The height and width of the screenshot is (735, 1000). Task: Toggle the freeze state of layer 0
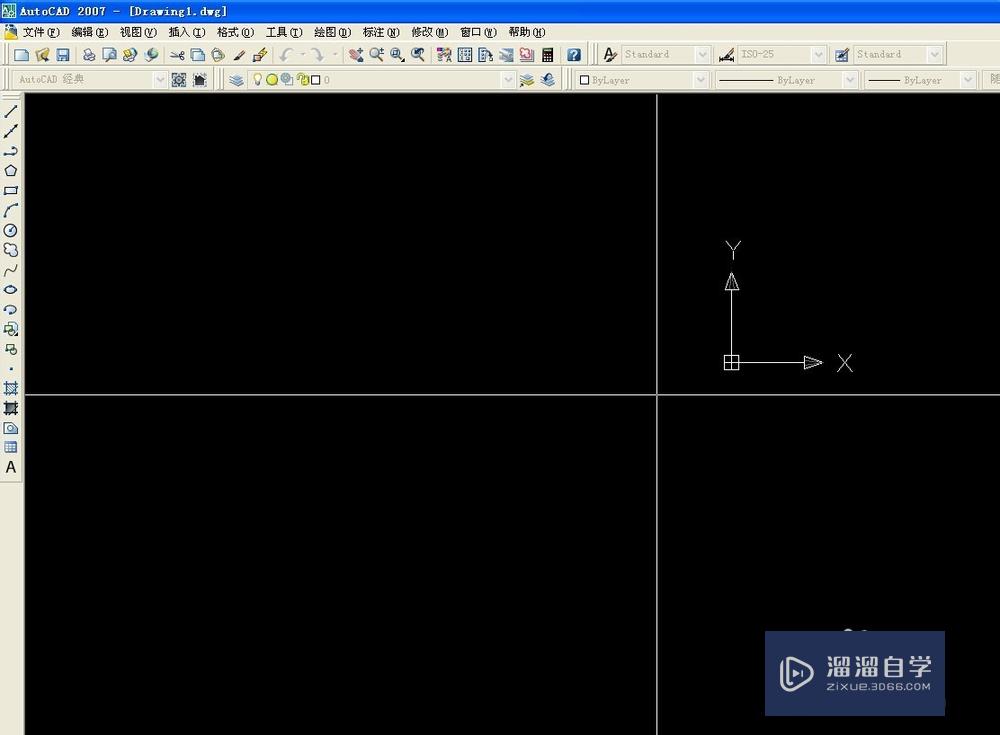pos(272,79)
